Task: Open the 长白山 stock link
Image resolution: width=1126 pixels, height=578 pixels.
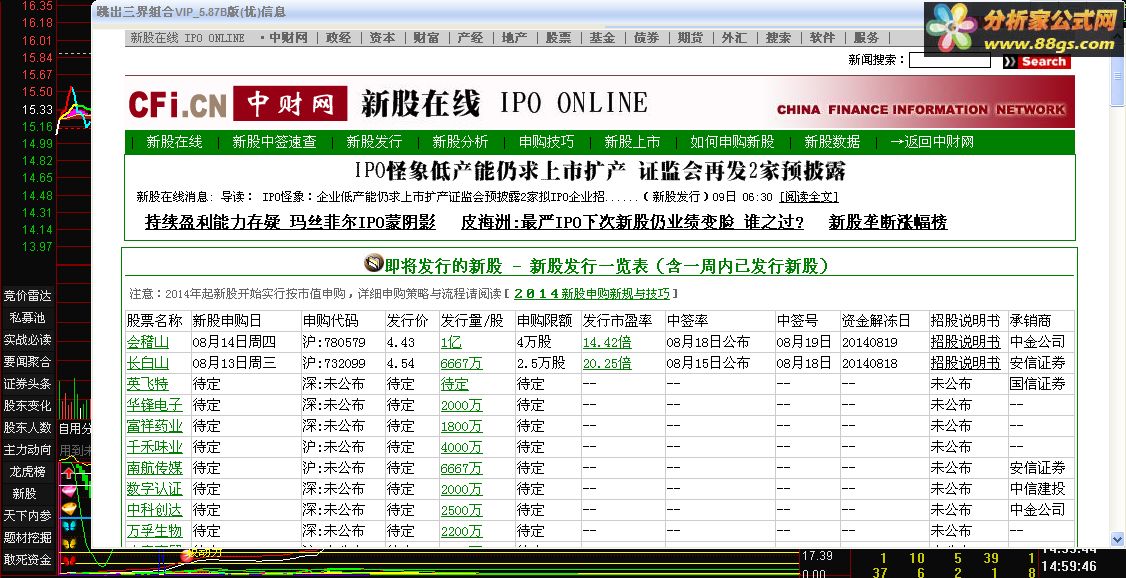Action: click(x=148, y=363)
